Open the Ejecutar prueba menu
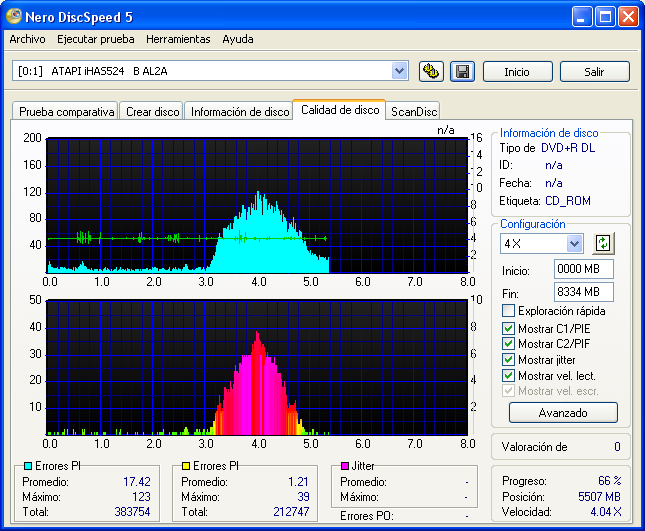 [95, 40]
